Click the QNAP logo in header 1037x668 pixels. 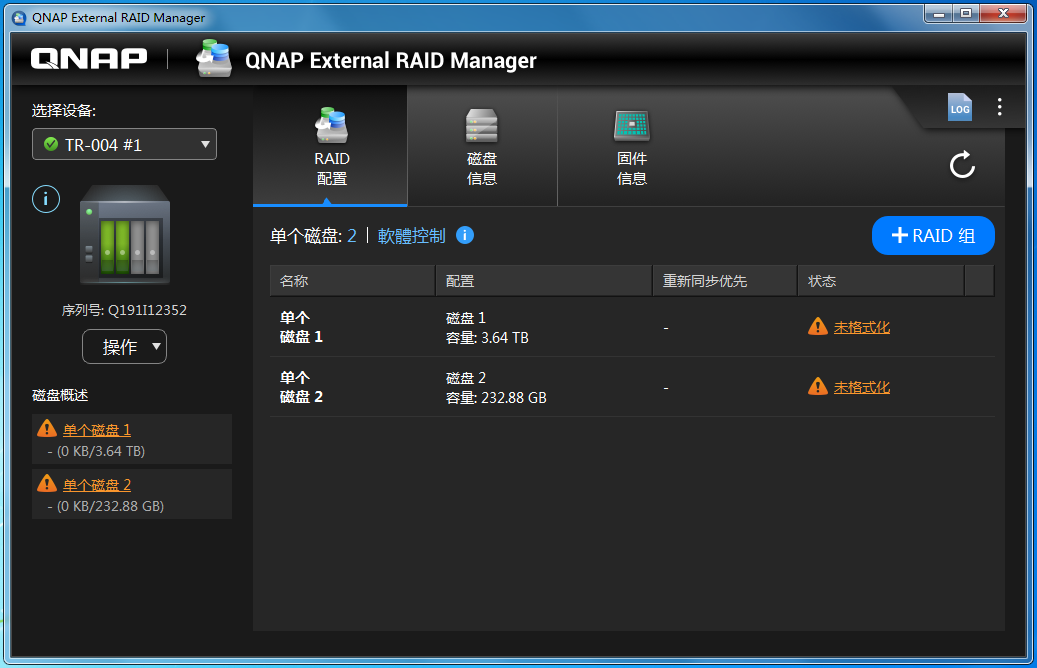pos(89,59)
